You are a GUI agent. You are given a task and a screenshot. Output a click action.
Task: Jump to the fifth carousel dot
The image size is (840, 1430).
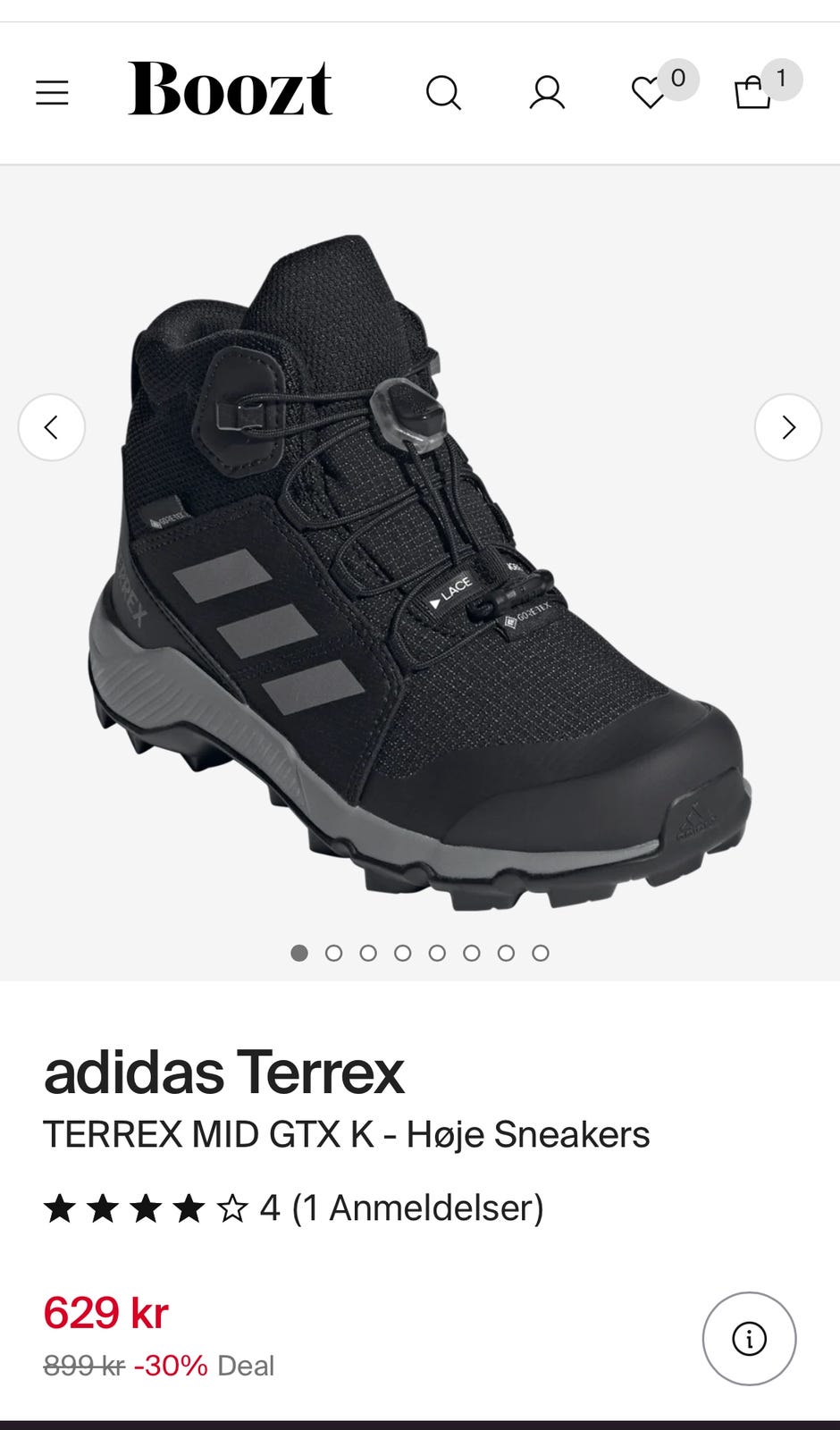pos(437,953)
